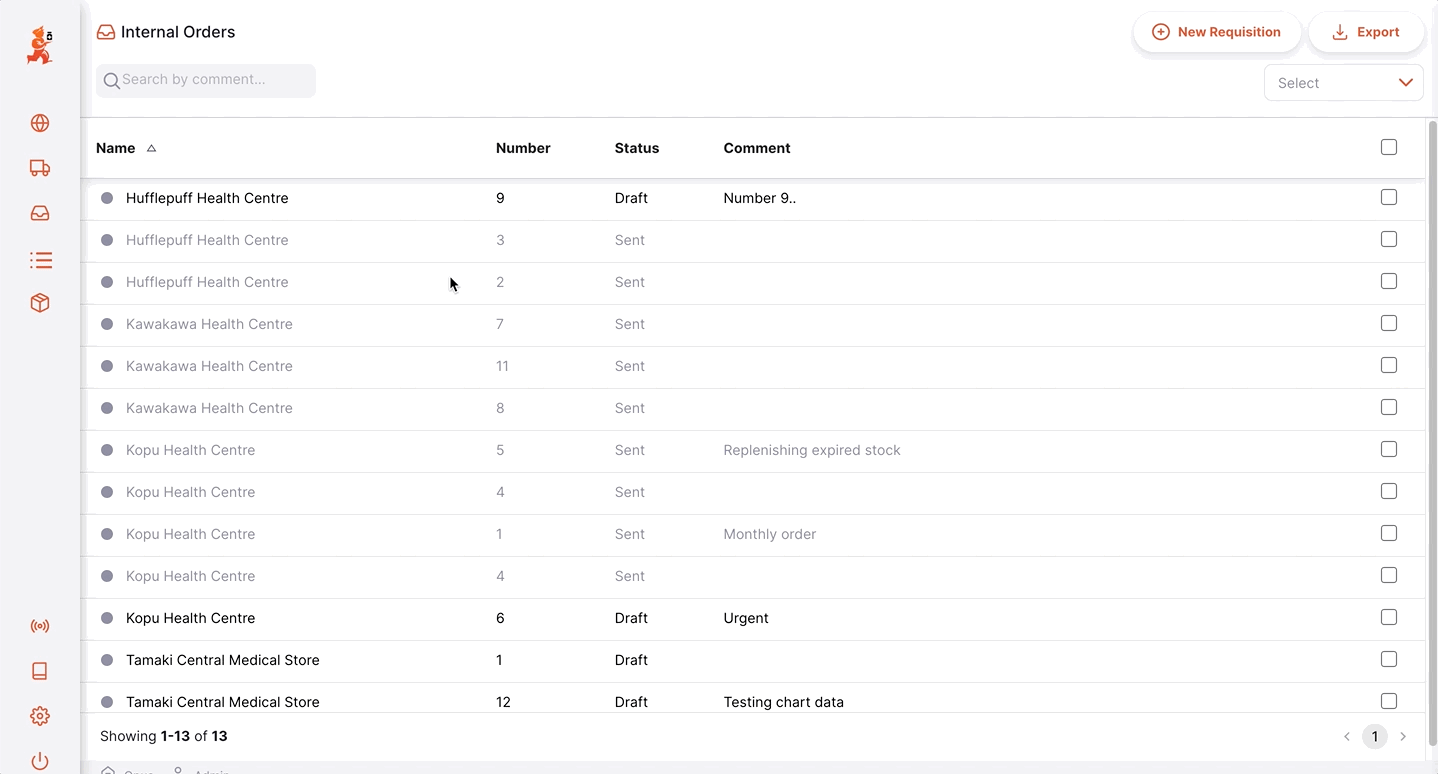Viewport: 1438px width, 774px height.
Task: Open the Replenishment inbox icon in the sidebar
Action: pyautogui.click(x=40, y=213)
